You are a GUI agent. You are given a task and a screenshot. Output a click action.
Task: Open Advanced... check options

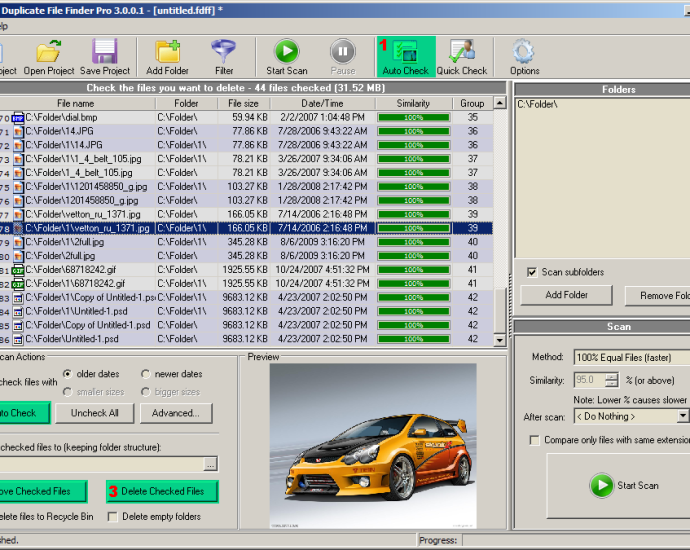176,413
